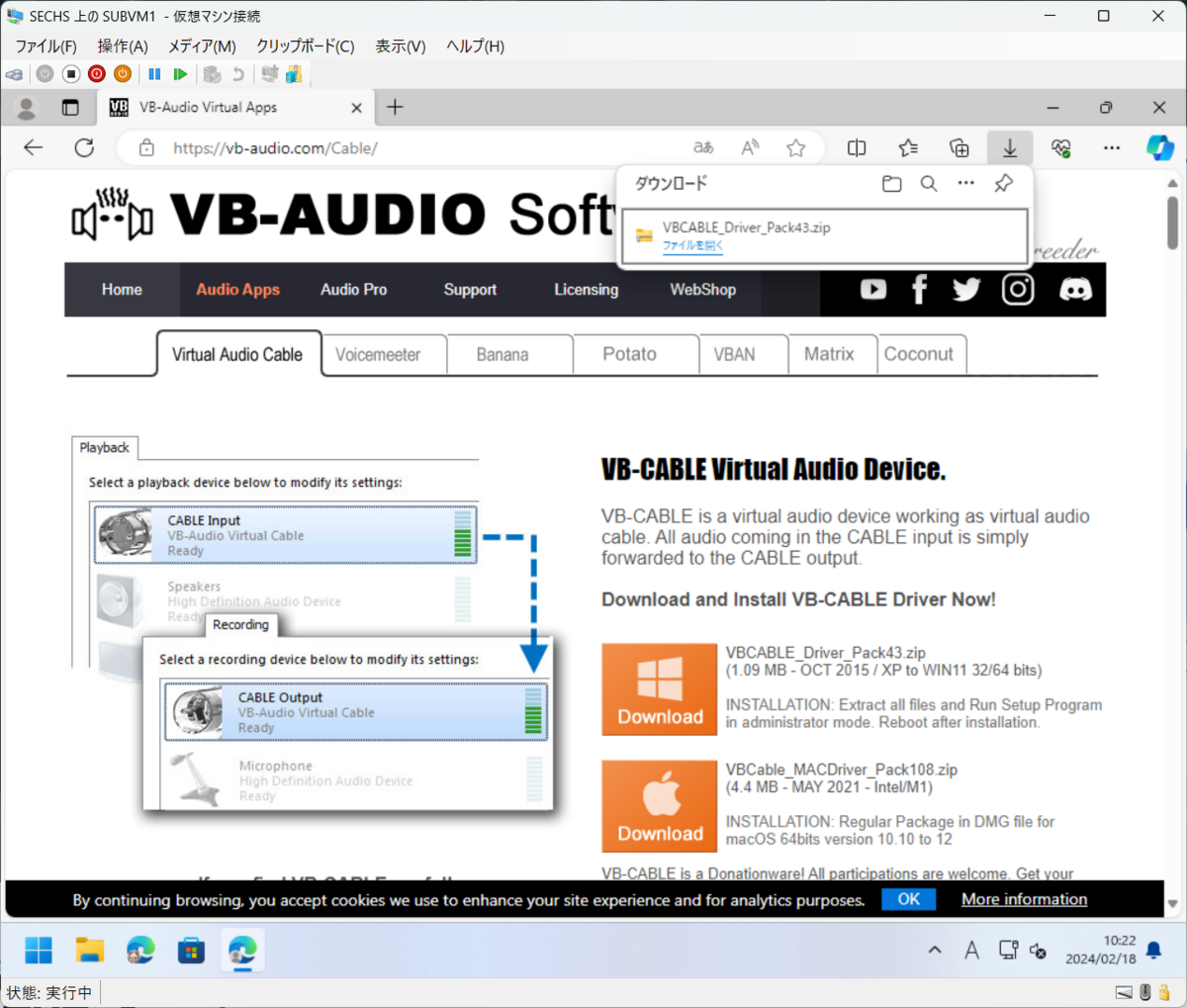Open the Facebook social icon
This screenshot has height=1008, width=1187.
point(919,289)
